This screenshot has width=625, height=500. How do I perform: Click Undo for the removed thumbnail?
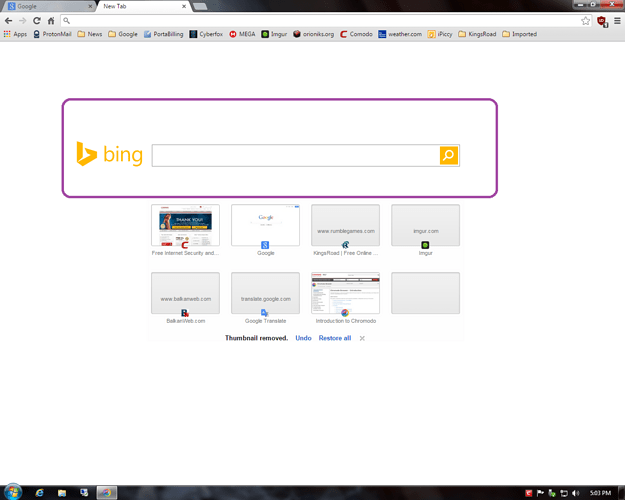[x=303, y=338]
